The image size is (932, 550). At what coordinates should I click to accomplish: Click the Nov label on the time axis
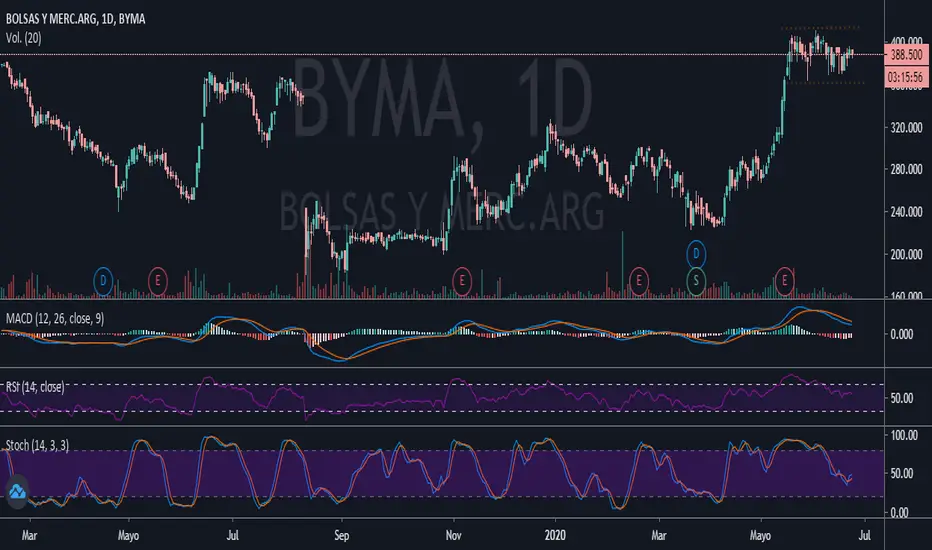click(x=454, y=535)
